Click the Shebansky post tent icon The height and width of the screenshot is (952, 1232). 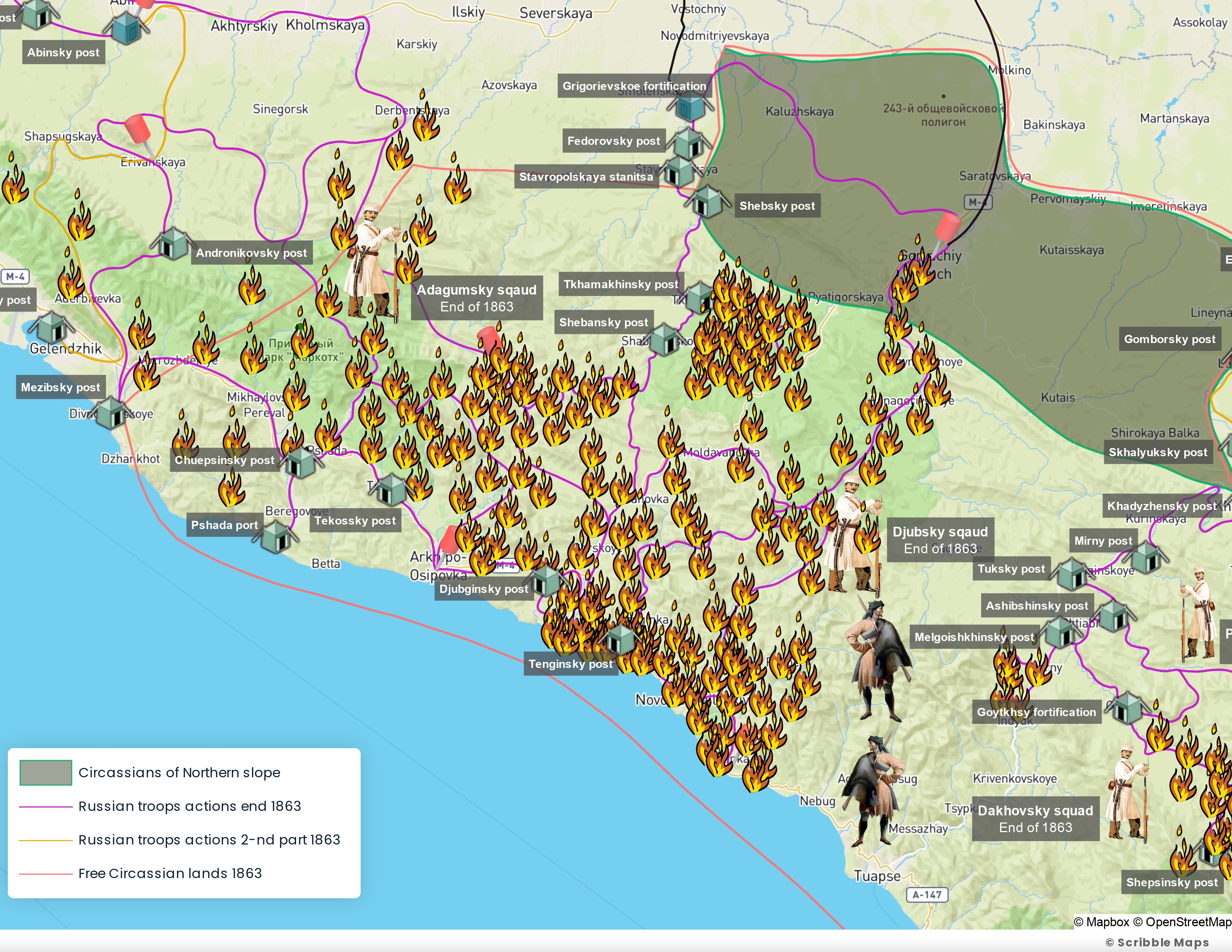point(665,339)
